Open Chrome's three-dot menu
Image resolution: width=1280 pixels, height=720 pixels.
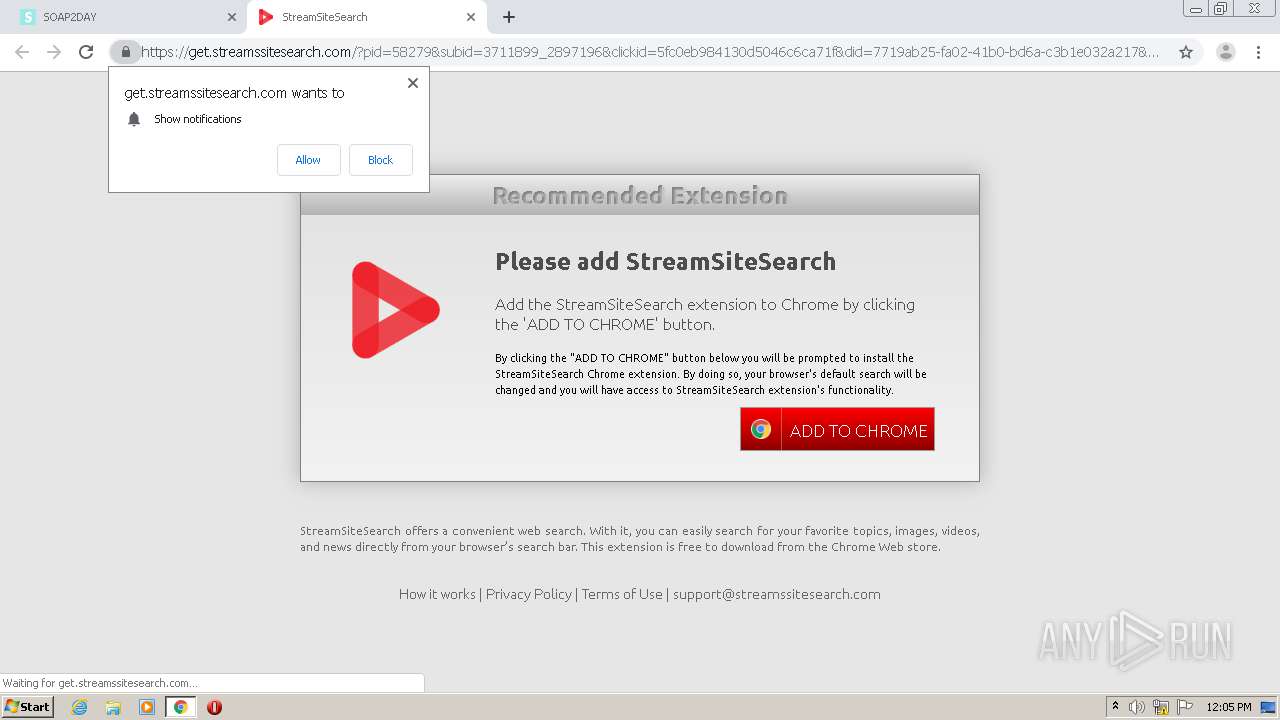[x=1258, y=52]
